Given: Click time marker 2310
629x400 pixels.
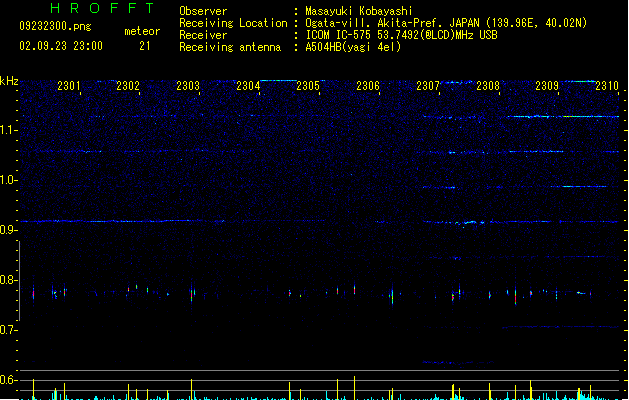Looking at the screenshot, I should (x=607, y=86).
